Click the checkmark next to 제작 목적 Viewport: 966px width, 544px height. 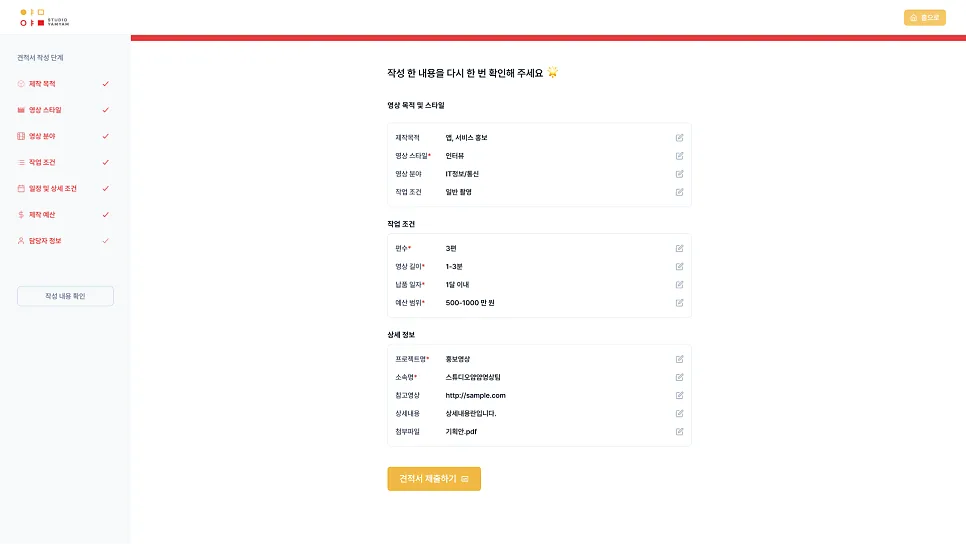click(x=105, y=84)
